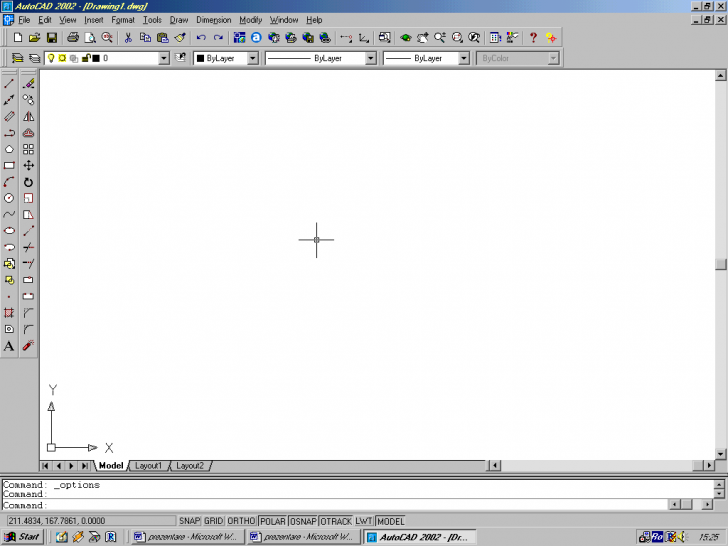This screenshot has height=546, width=728.
Task: Select the Rotate modify tool
Action: point(28,182)
